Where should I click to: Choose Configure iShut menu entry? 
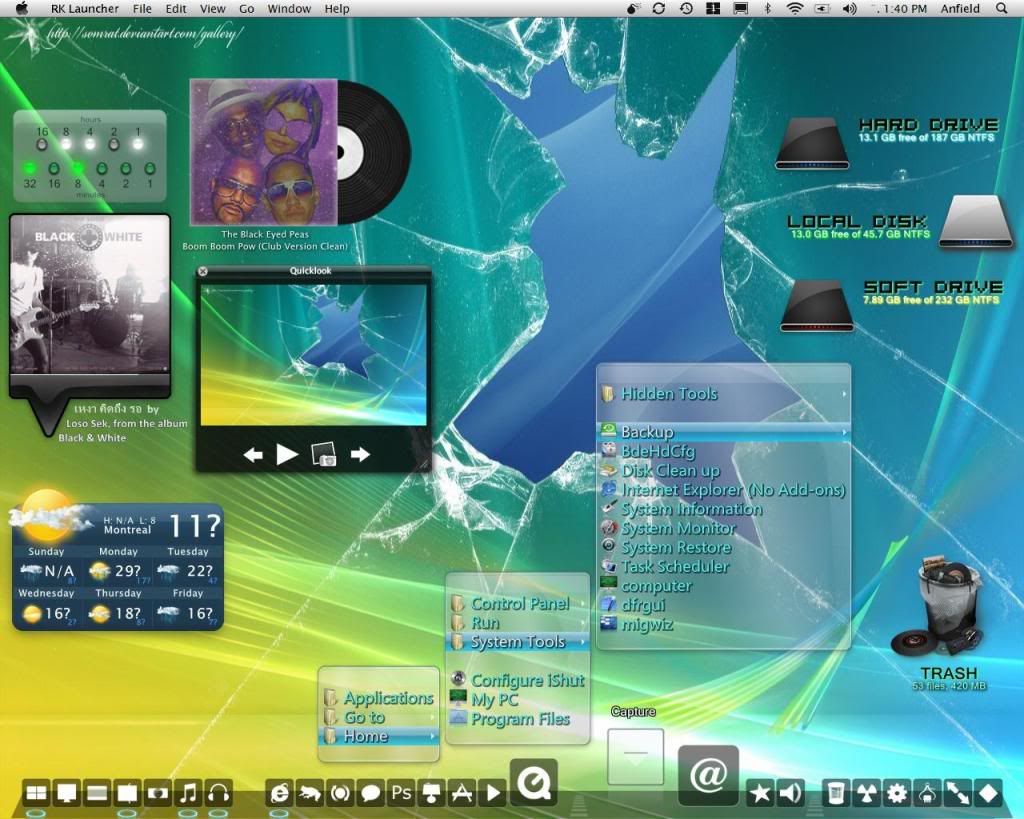point(517,681)
